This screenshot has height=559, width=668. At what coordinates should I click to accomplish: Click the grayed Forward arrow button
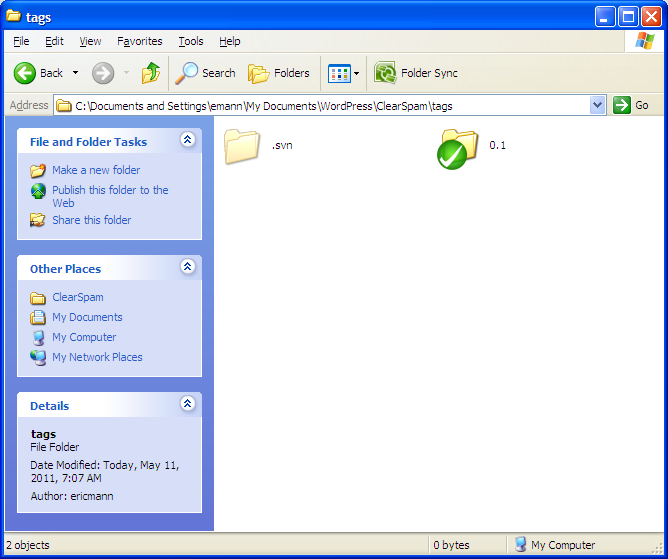(103, 73)
